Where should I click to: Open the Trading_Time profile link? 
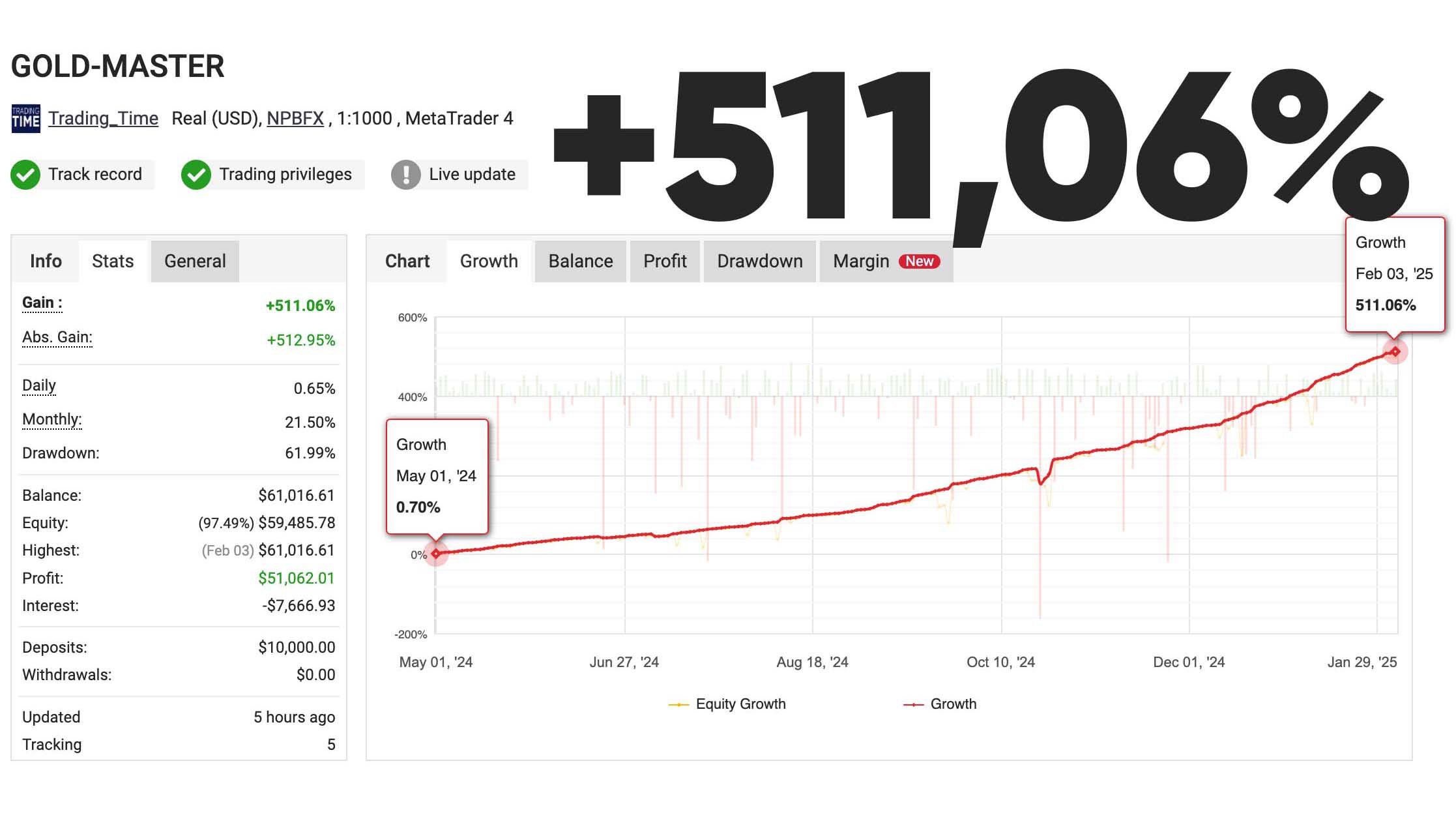[103, 118]
